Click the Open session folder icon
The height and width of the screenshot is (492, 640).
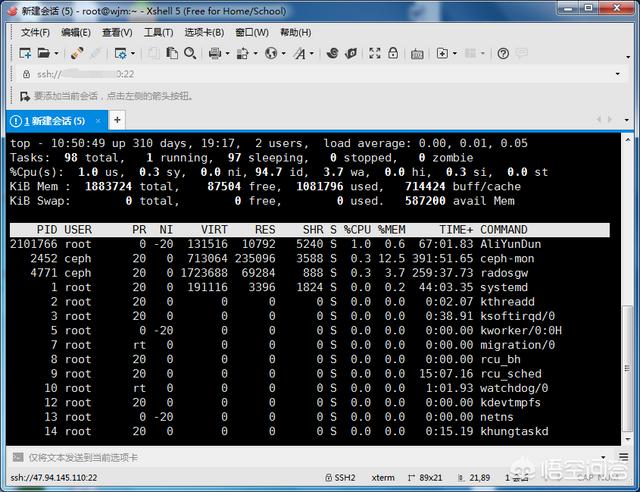(x=43, y=53)
